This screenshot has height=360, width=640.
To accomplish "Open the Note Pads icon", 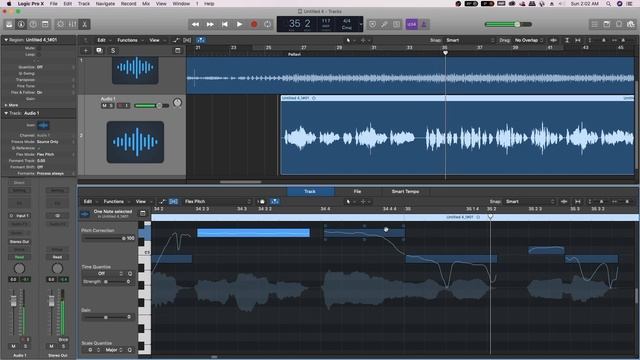I will (607, 24).
